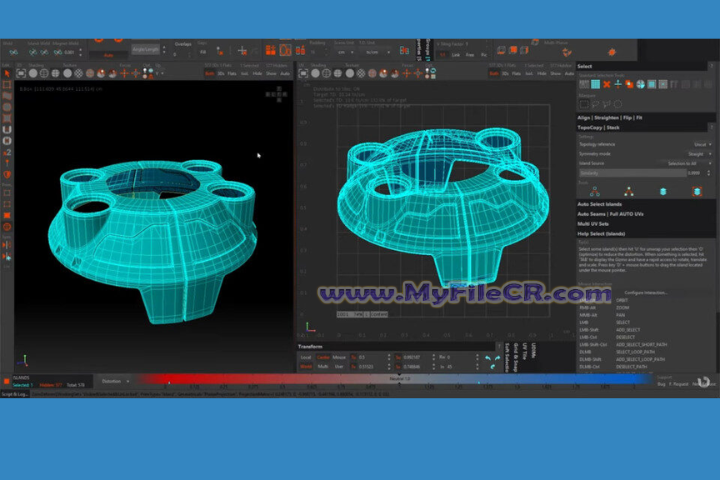This screenshot has width=720, height=480.
Task: Click the frame-all icon in UV view toolbar
Action: pyautogui.click(x=304, y=73)
